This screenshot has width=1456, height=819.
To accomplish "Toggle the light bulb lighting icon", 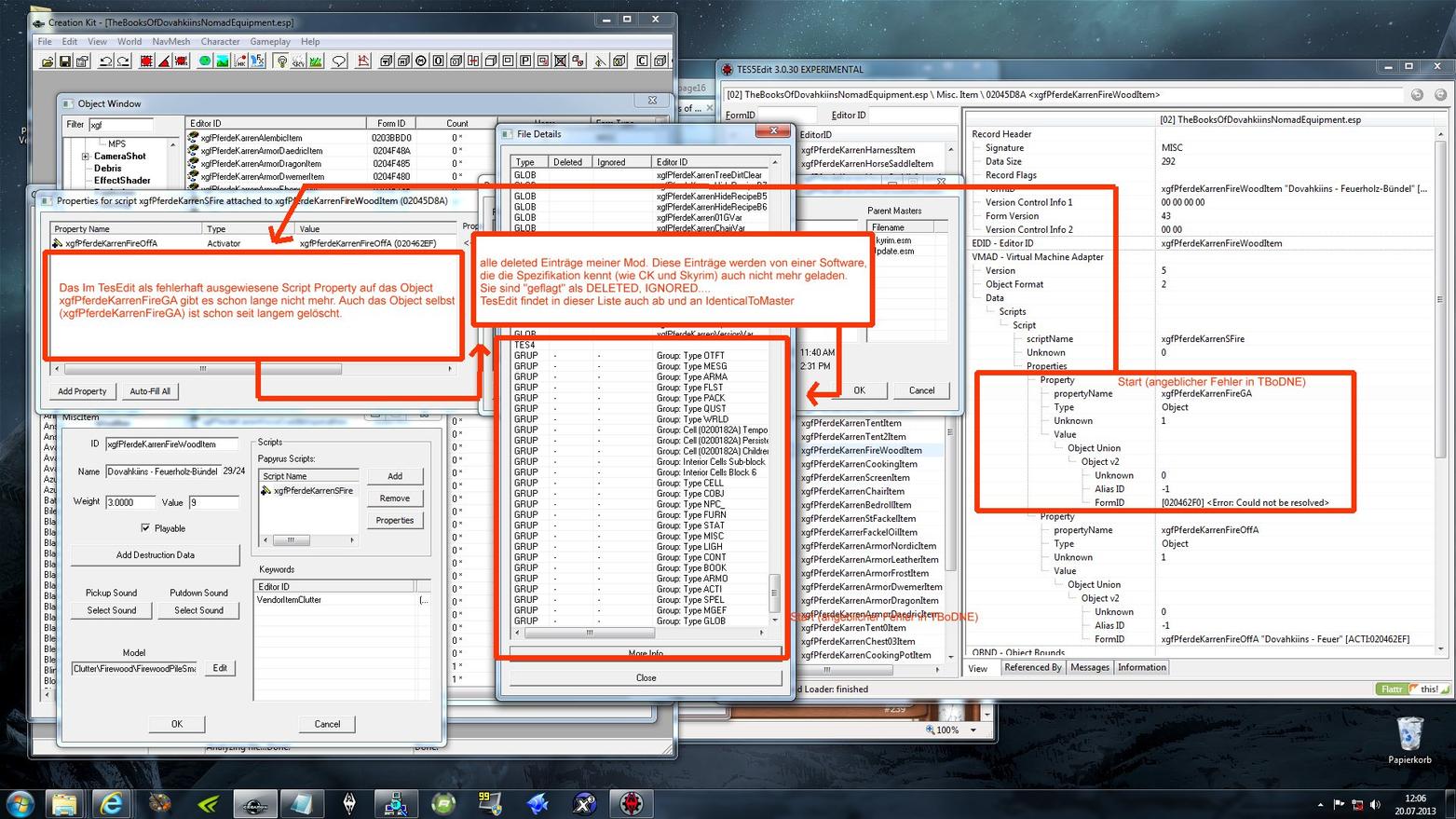I will tap(281, 61).
